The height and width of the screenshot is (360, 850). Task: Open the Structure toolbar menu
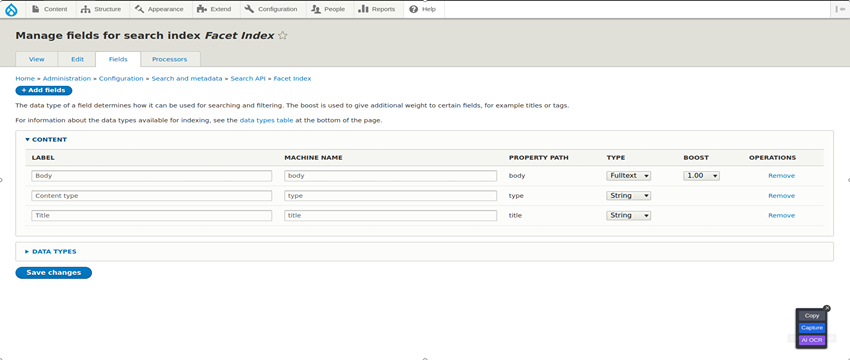pos(101,9)
